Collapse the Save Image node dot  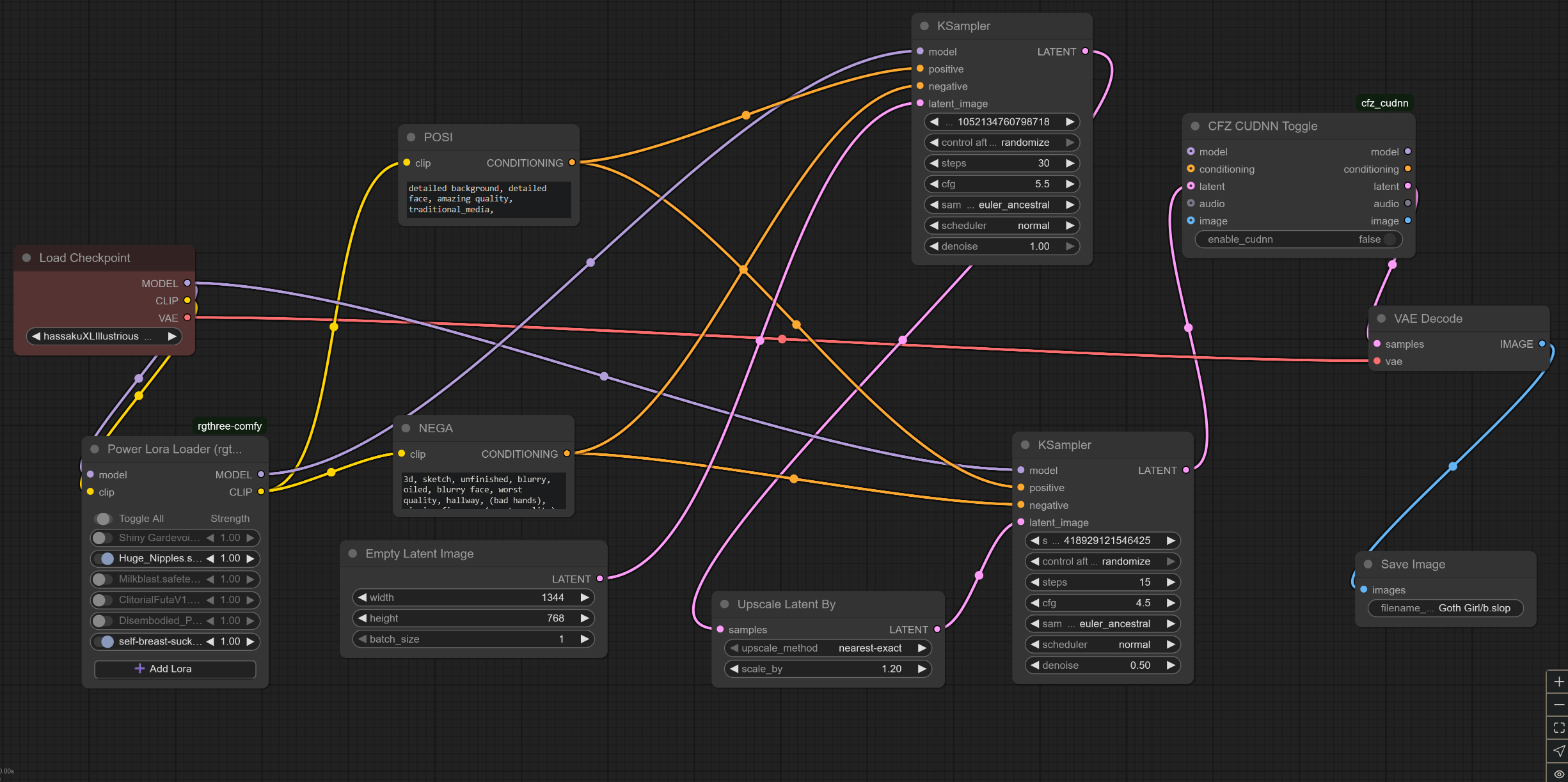[1368, 564]
